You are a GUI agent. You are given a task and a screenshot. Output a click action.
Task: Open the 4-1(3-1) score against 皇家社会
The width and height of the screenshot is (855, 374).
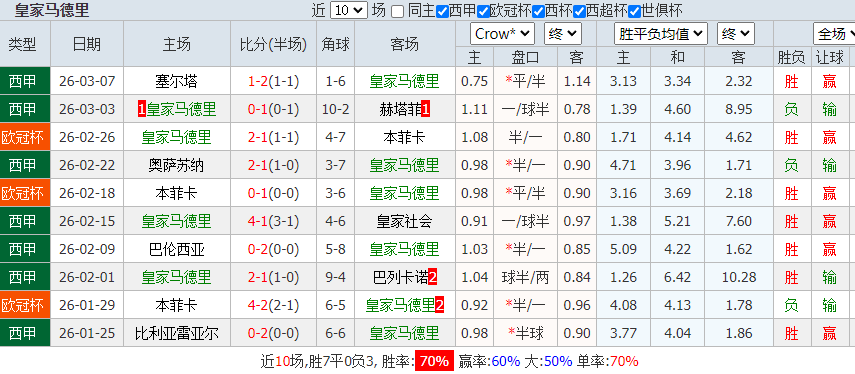click(x=273, y=221)
